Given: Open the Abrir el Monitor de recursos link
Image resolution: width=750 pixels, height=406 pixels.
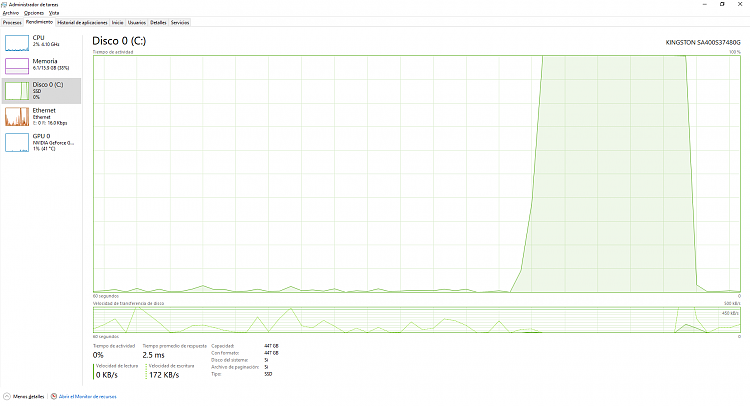Looking at the screenshot, I should click(88, 396).
